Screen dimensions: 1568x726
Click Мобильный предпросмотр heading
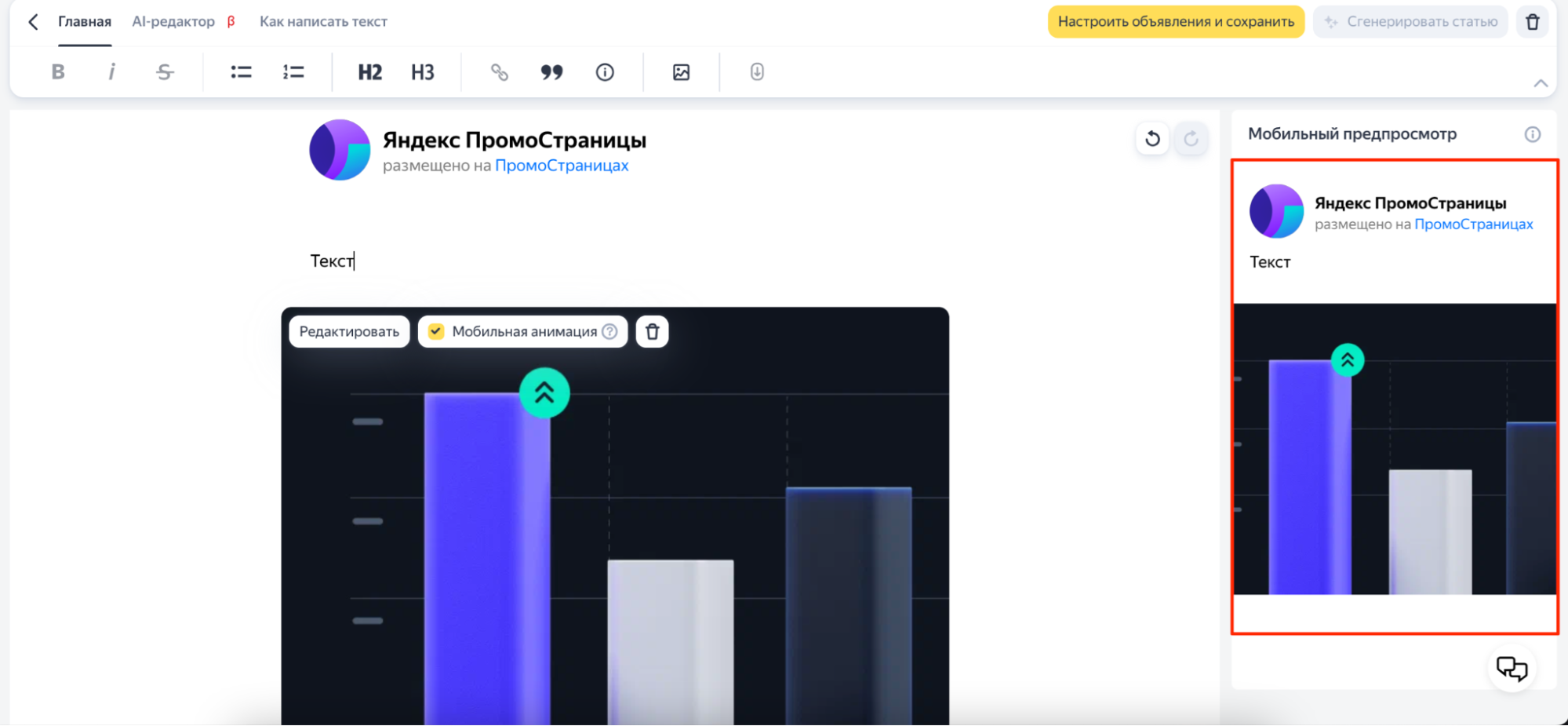pyautogui.click(x=1352, y=134)
